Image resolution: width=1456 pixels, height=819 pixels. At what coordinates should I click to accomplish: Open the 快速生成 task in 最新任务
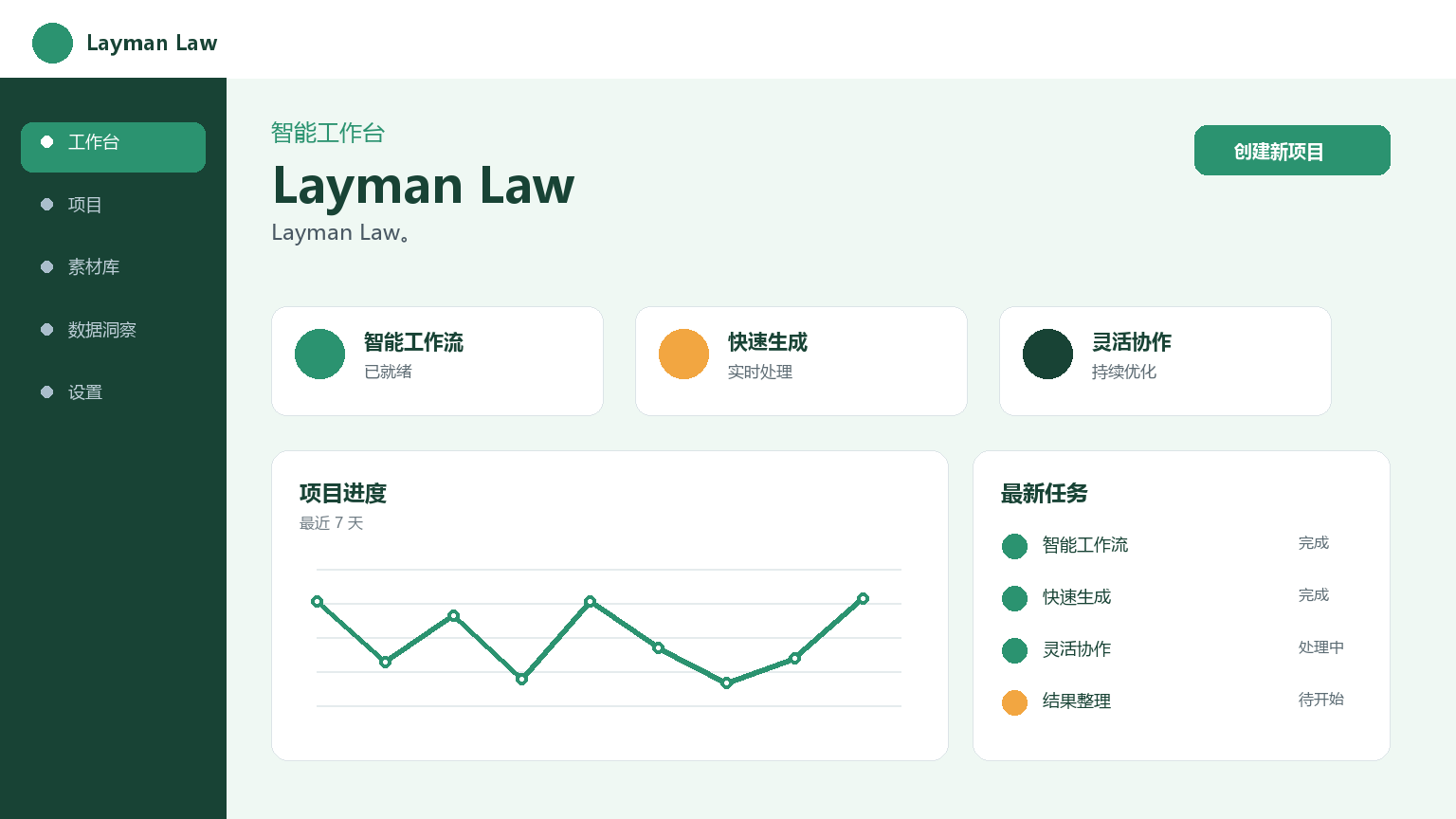point(1077,597)
